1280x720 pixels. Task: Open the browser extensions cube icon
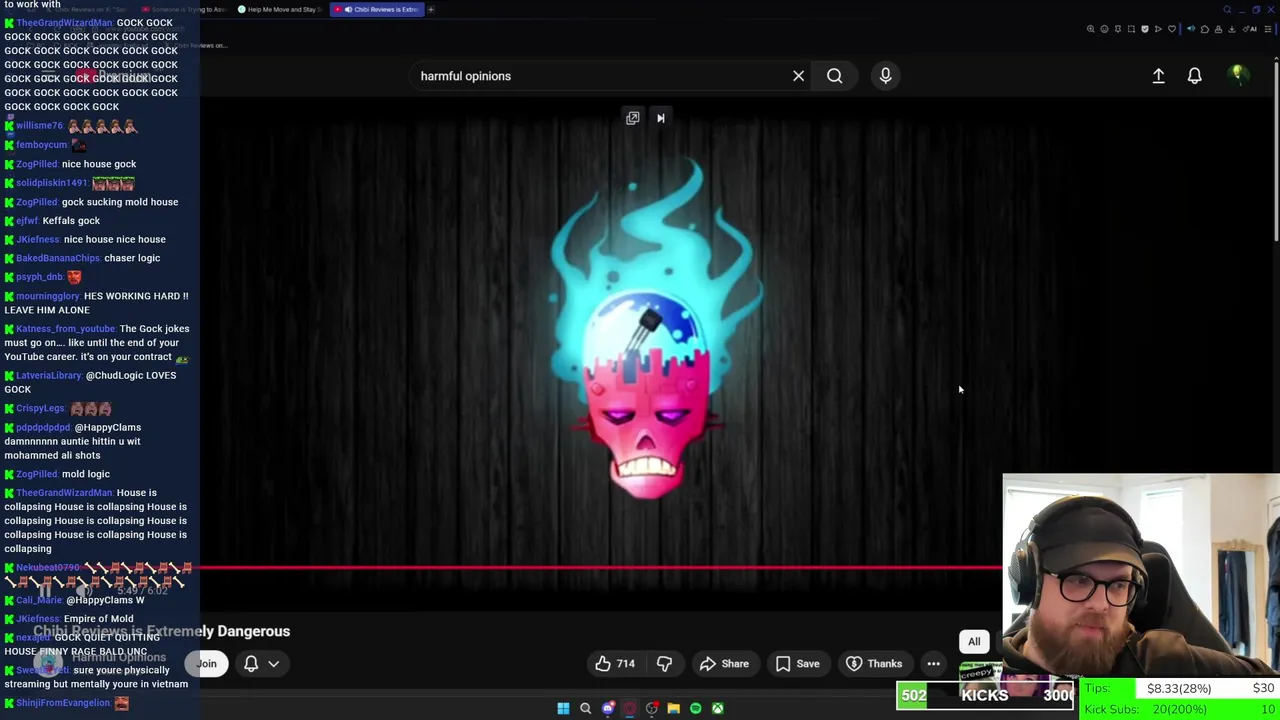(x=1205, y=29)
